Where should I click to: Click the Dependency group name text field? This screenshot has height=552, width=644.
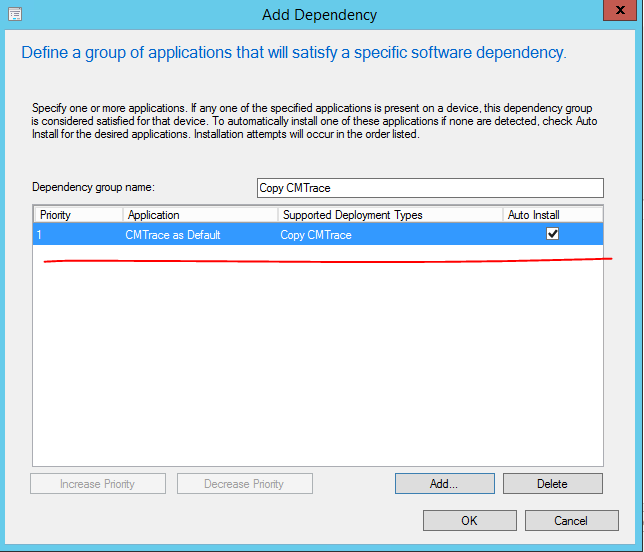[430, 188]
